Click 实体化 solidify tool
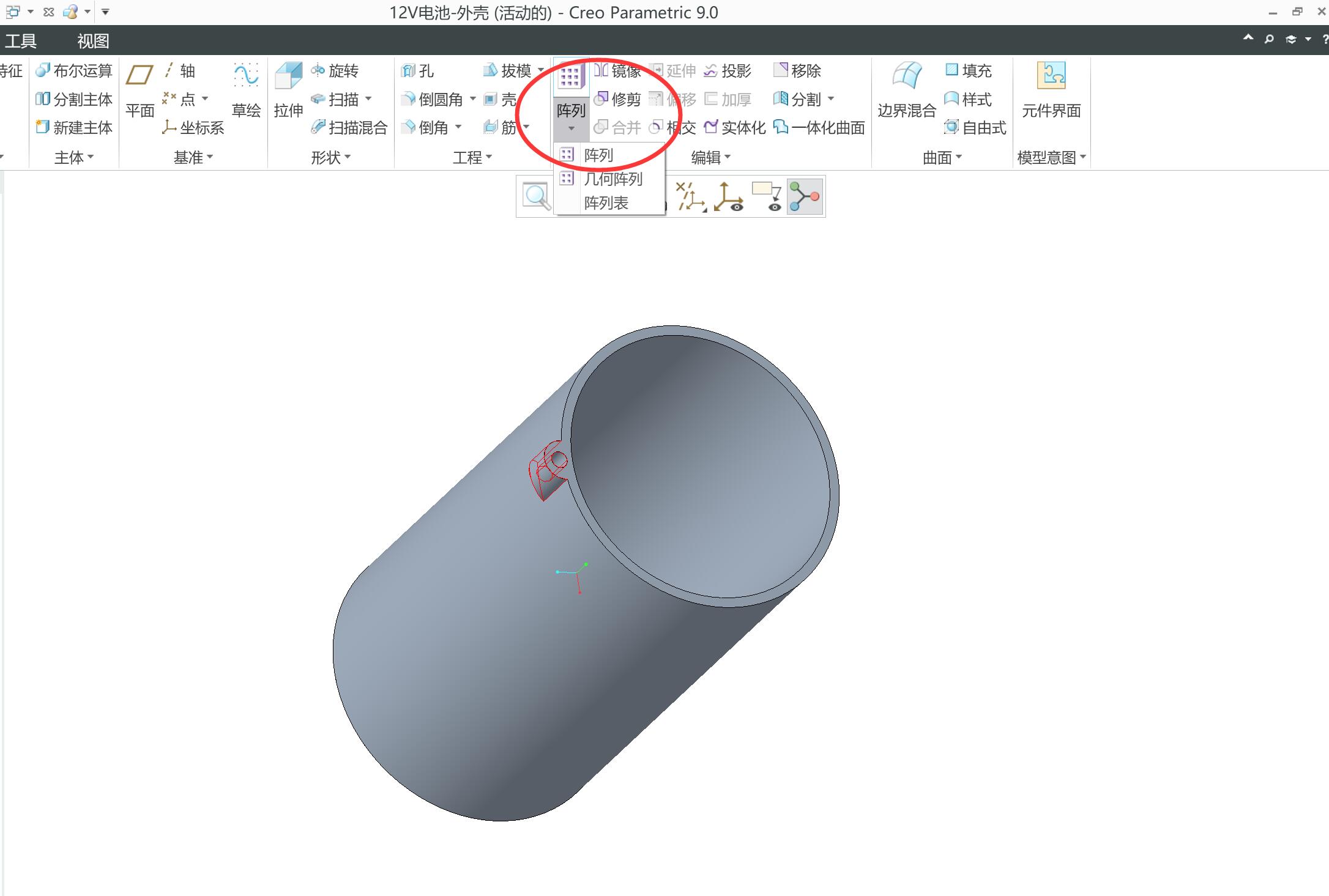 pyautogui.click(x=735, y=127)
